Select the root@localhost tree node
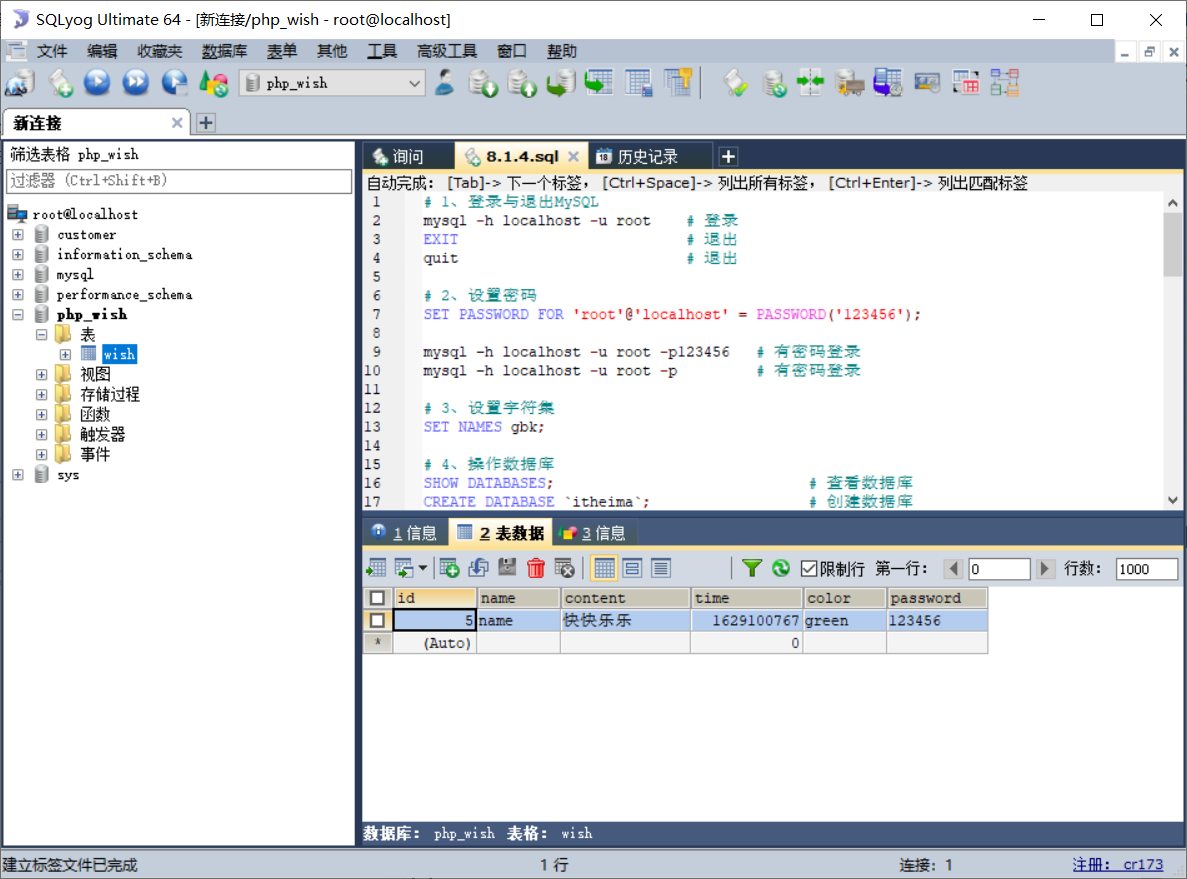This screenshot has height=879, width=1187. click(x=85, y=214)
